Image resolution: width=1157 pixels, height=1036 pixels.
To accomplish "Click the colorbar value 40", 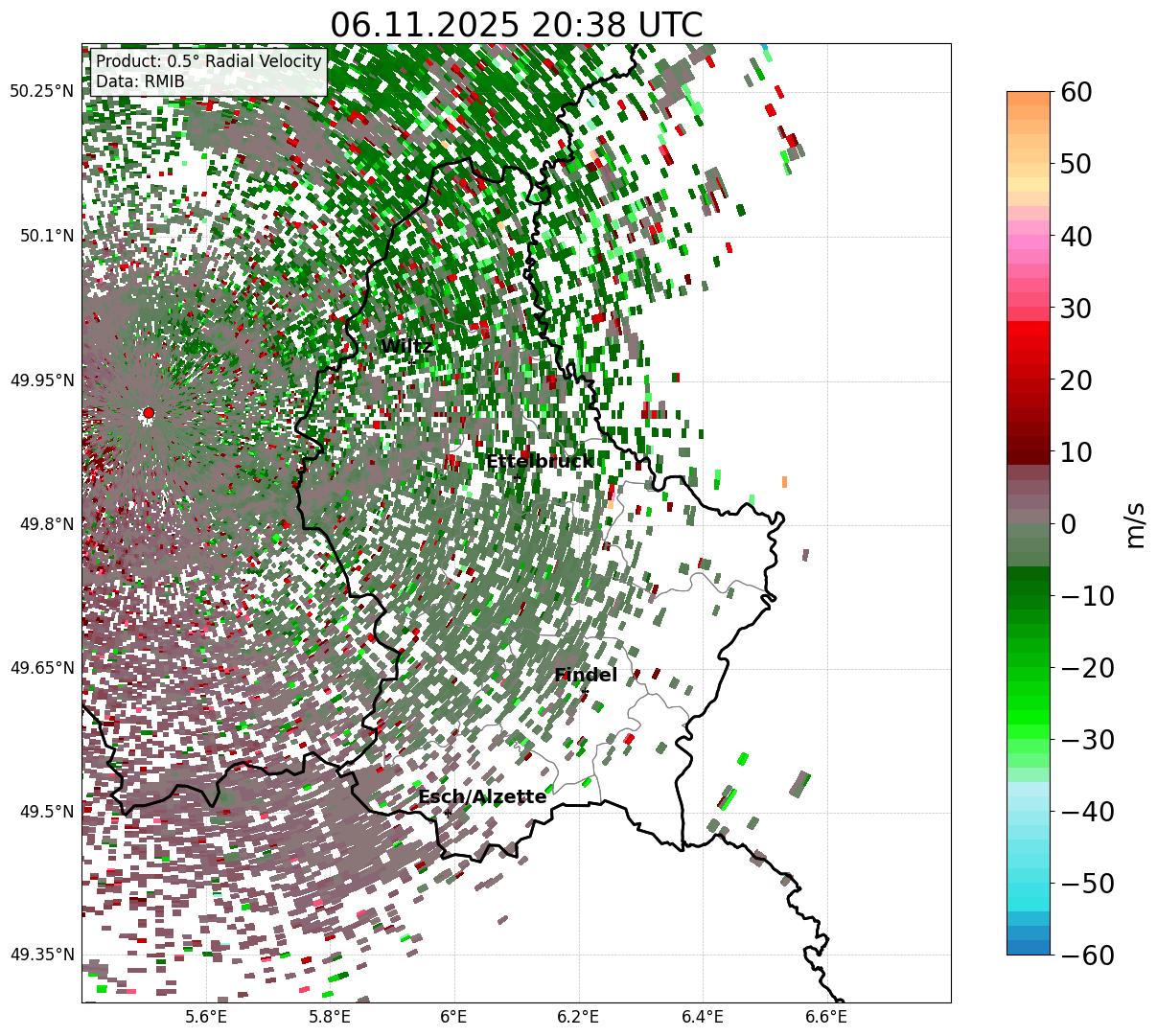I will point(1076,236).
